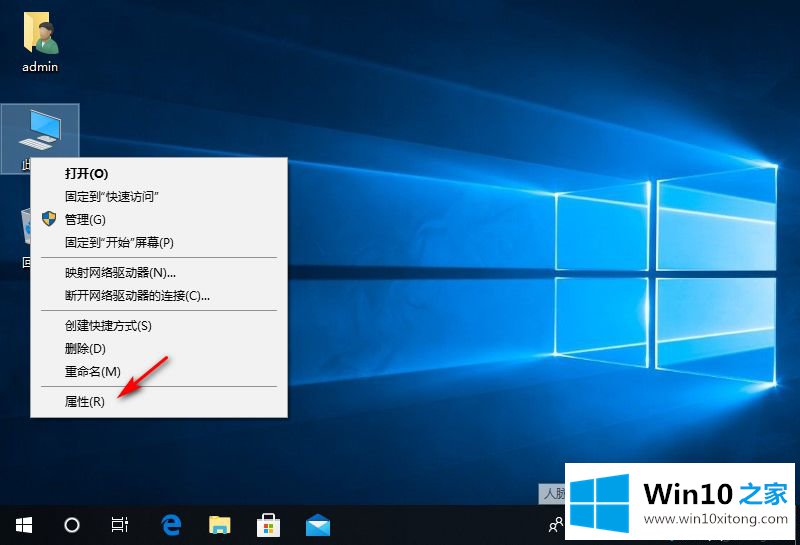This screenshot has width=800, height=545.
Task: Choose 固定到"开始"屏幕(P) option
Action: 119,242
